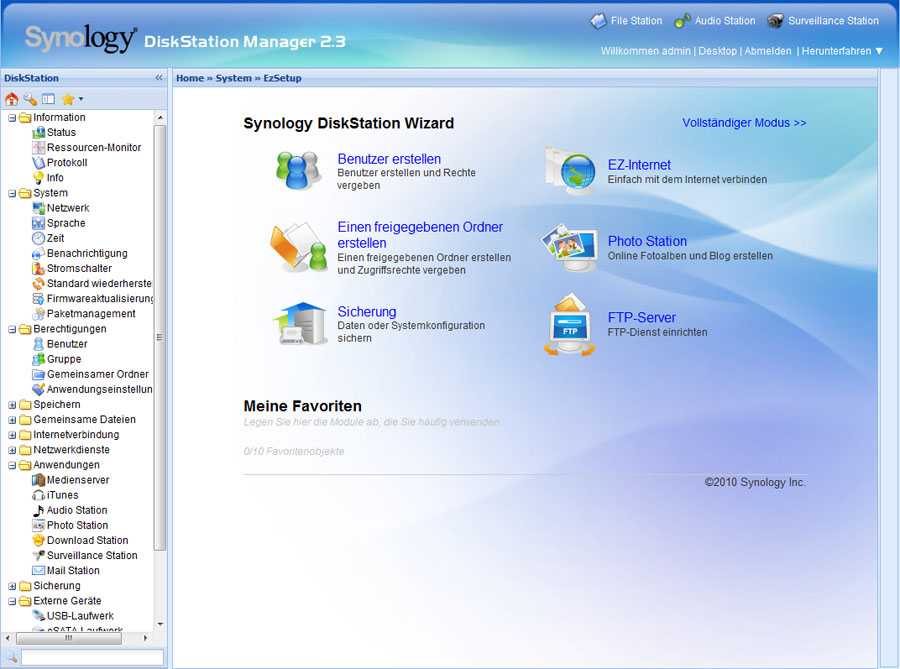Open Photo Station in tree
Viewport: 900px width, 669px height.
[x=70, y=525]
